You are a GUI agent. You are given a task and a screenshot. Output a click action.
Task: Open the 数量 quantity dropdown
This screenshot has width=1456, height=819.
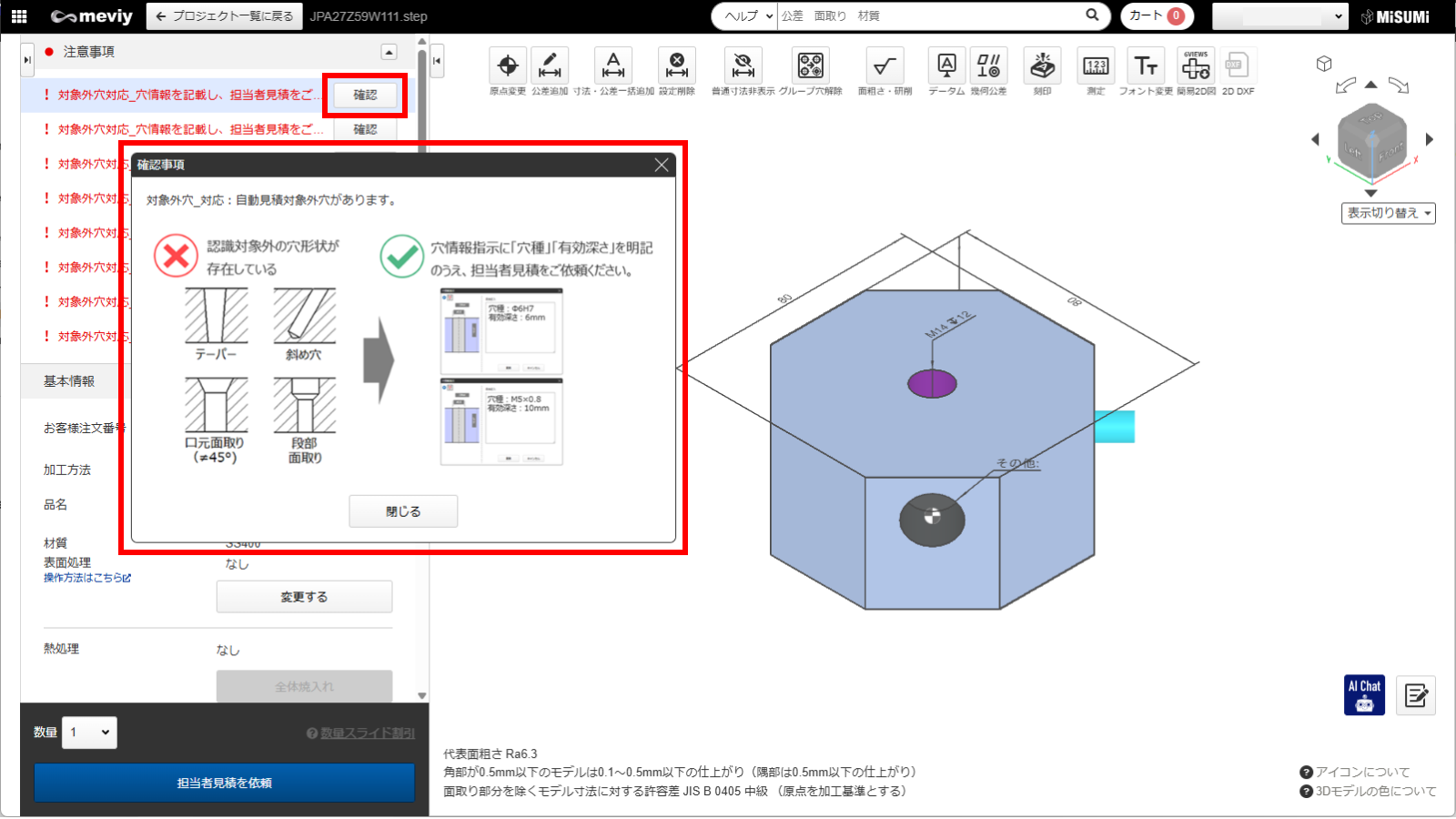pyautogui.click(x=89, y=733)
